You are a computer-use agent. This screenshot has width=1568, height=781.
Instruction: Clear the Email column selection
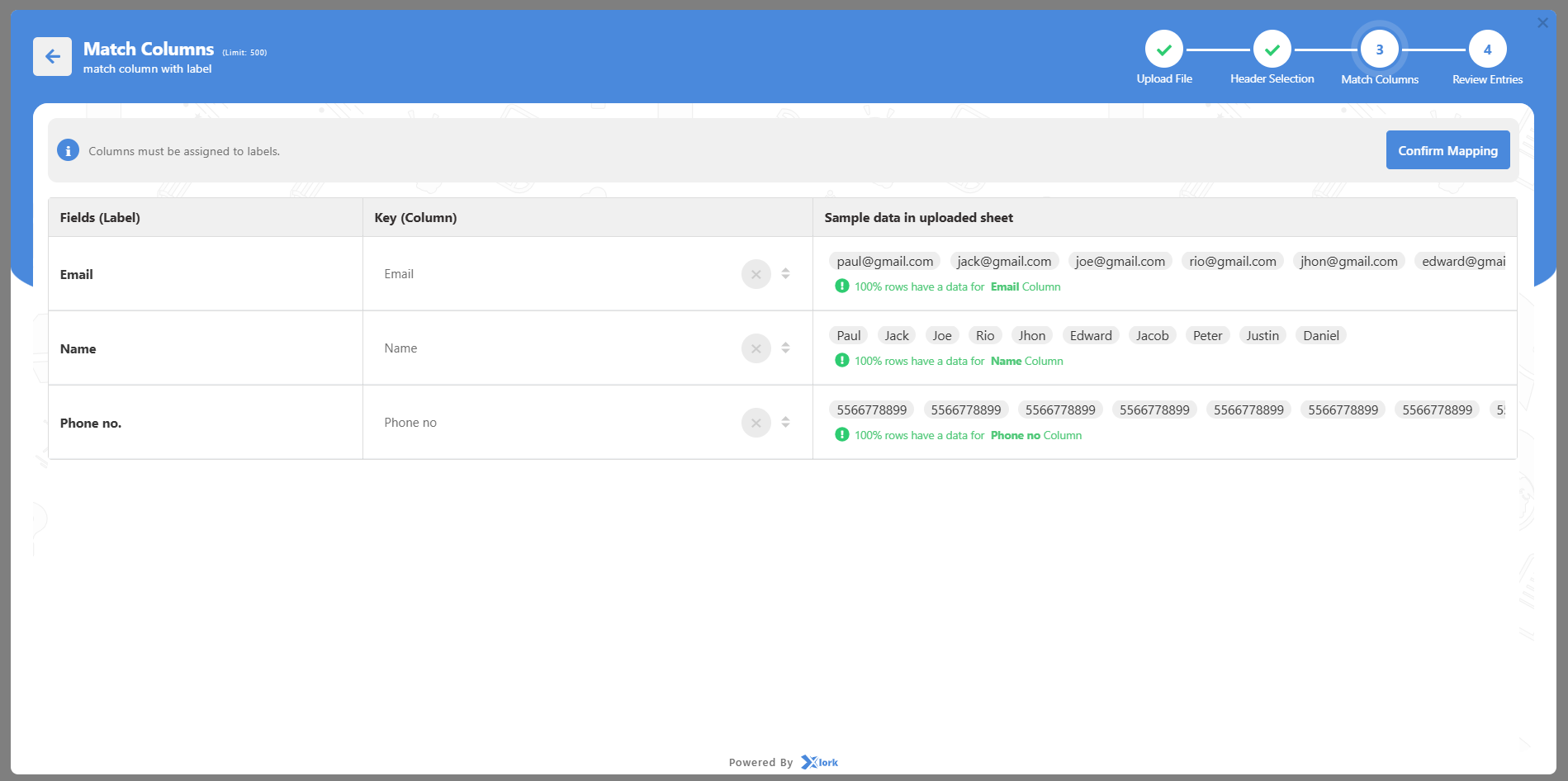coord(756,274)
